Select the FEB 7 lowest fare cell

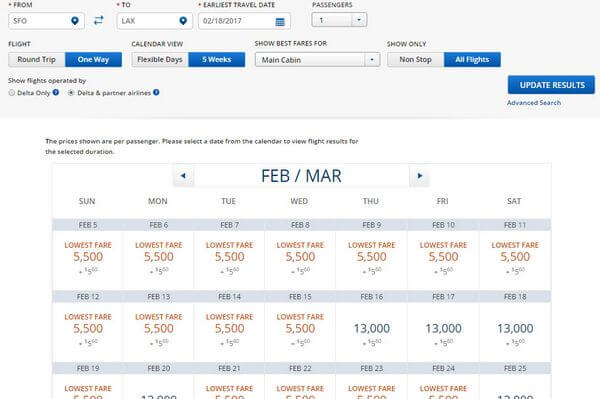point(229,259)
